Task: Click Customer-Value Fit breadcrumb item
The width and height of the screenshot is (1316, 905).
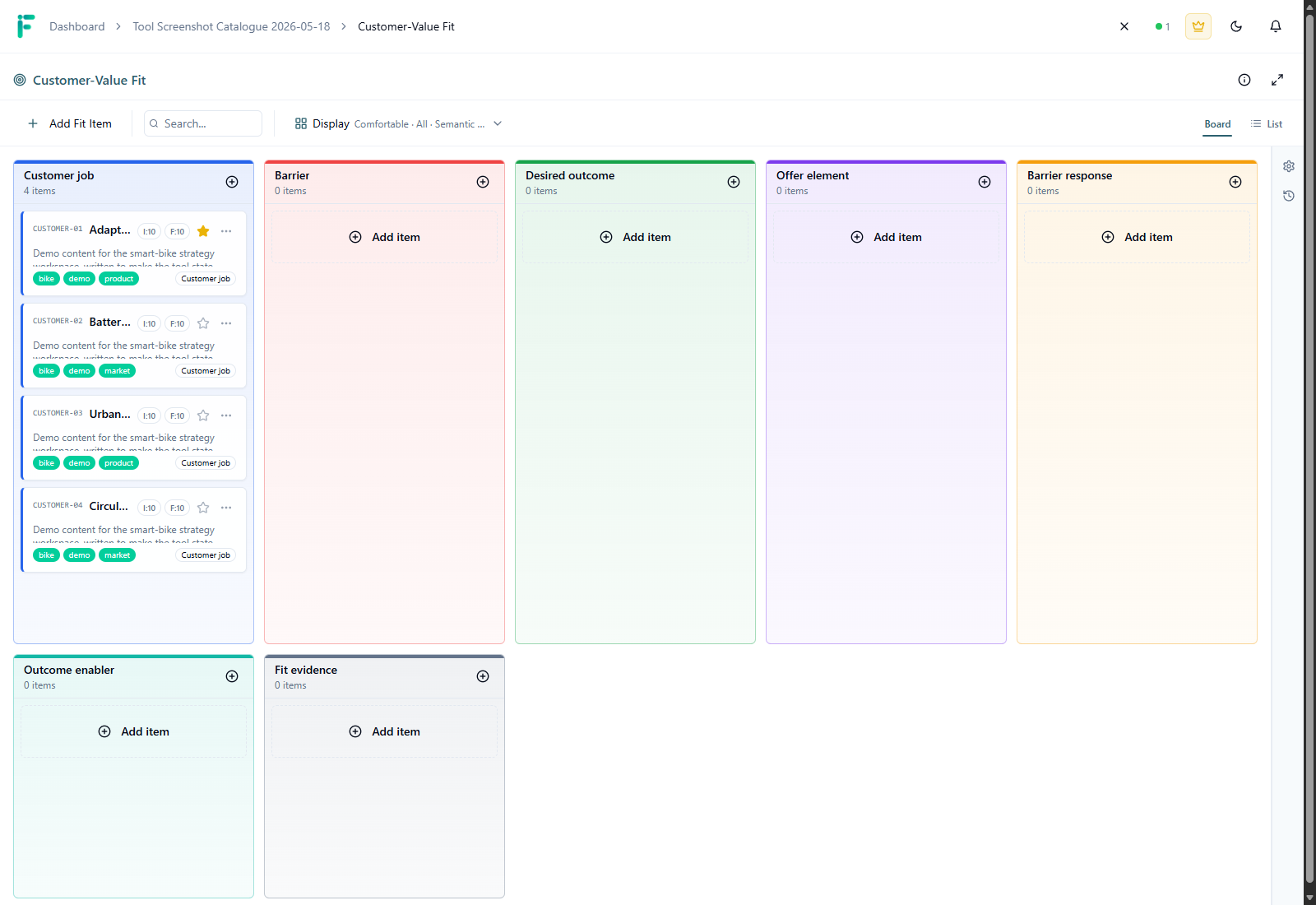Action: point(405,26)
